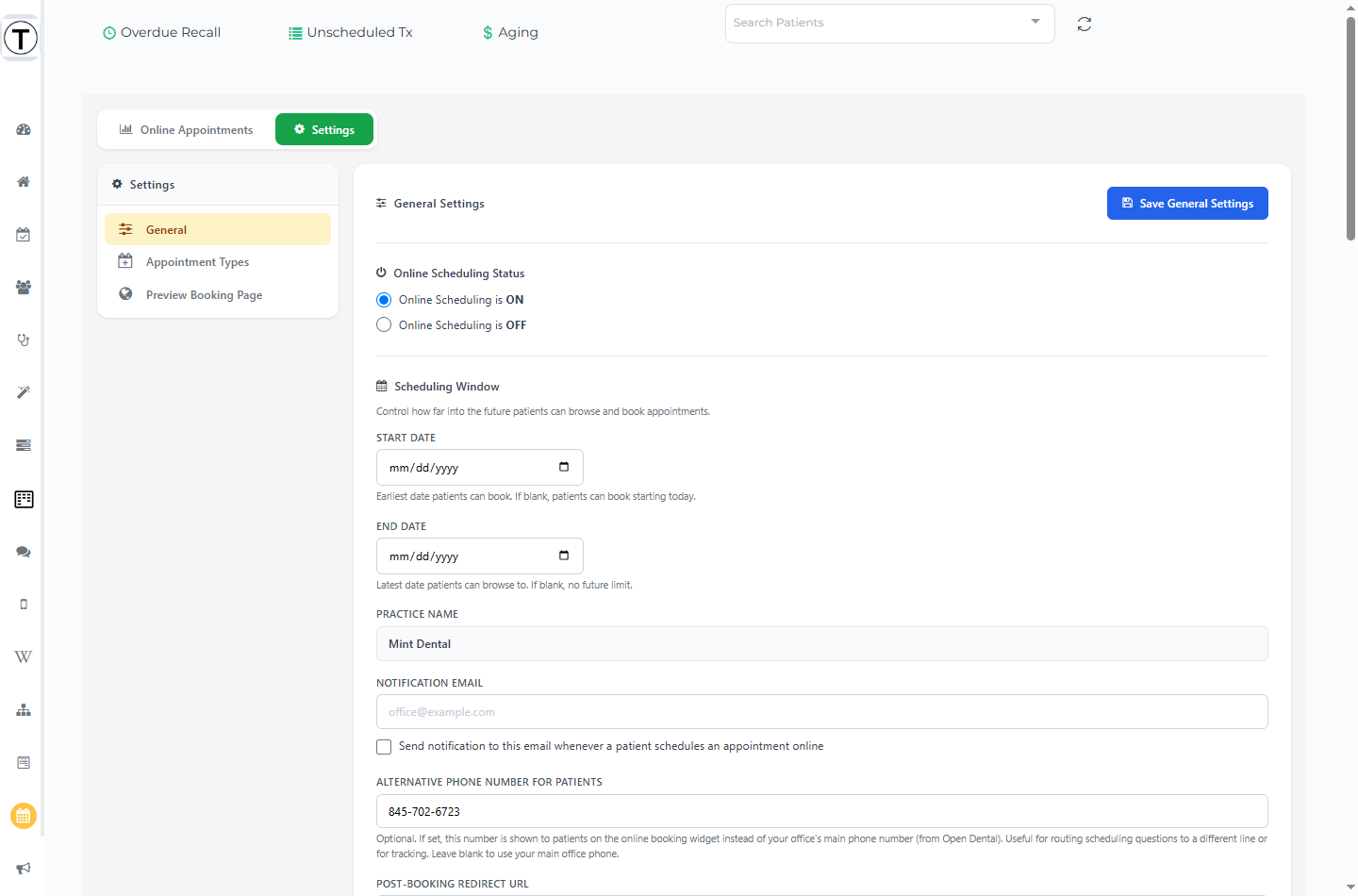The width and height of the screenshot is (1358, 896).
Task: Click Save General Settings button
Action: (1187, 203)
